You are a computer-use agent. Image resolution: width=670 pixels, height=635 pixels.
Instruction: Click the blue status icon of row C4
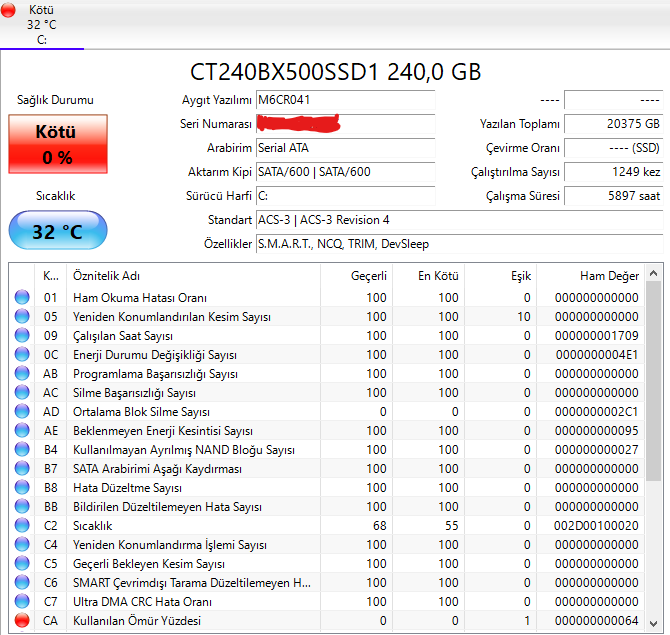tap(22, 544)
